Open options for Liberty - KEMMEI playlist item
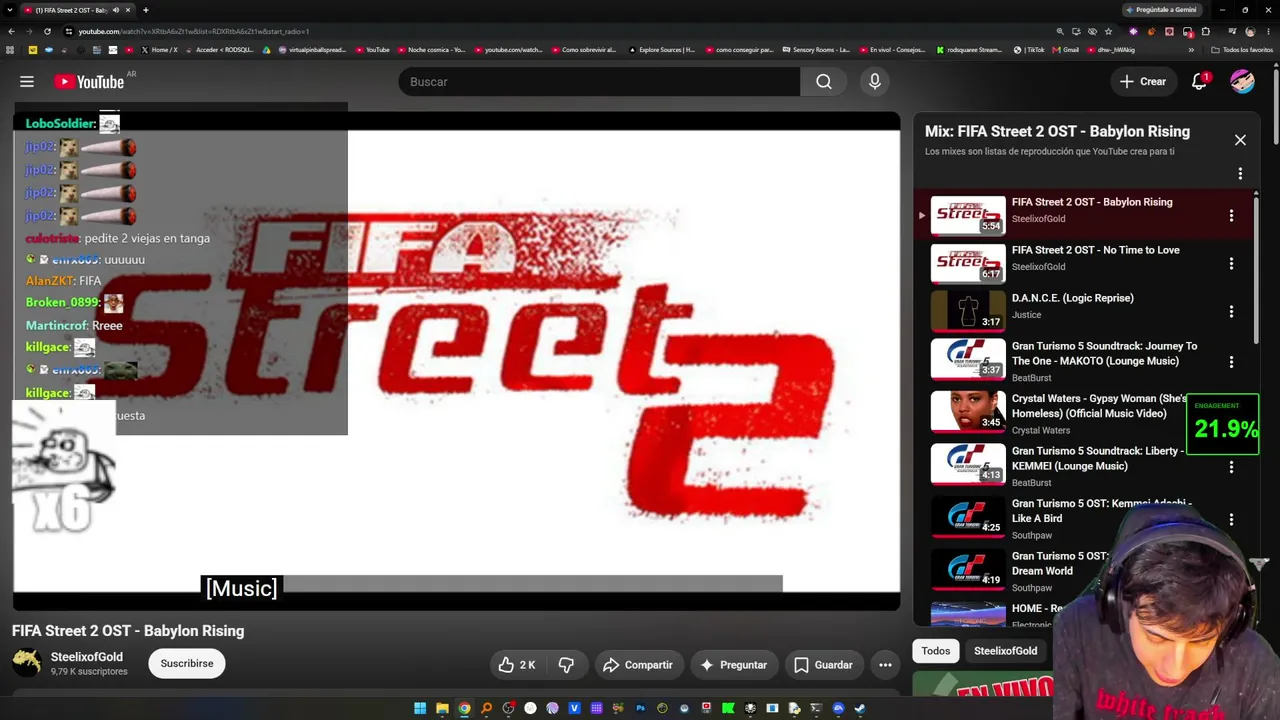 (1231, 467)
